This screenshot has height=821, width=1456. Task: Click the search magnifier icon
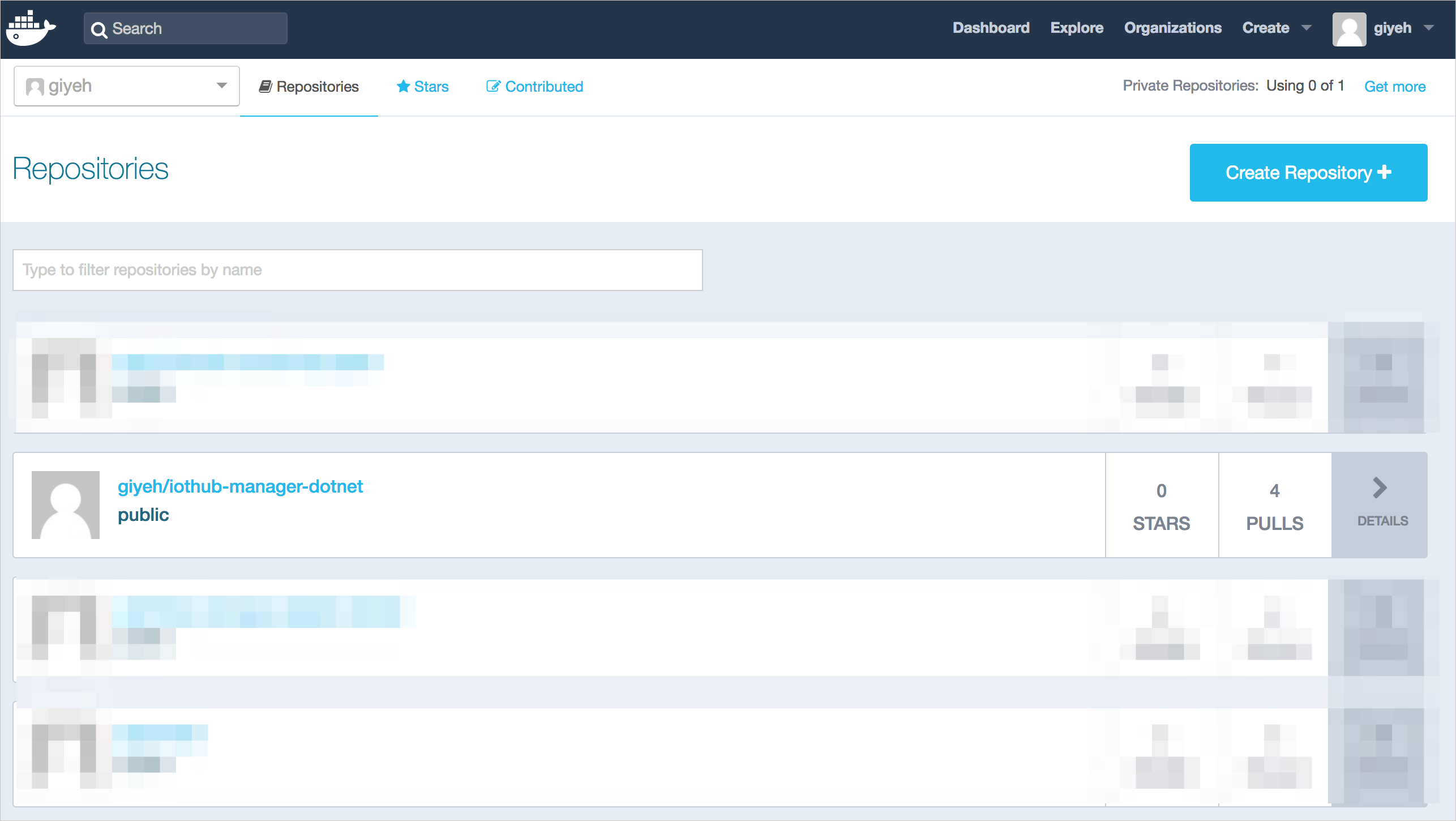(99, 29)
